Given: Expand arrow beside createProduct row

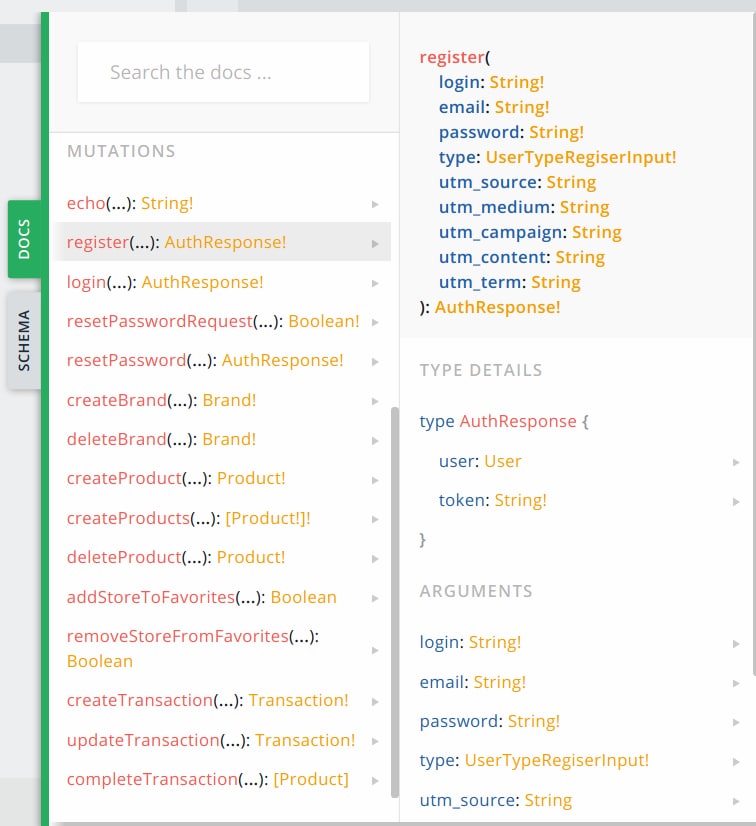Looking at the screenshot, I should pyautogui.click(x=375, y=480).
